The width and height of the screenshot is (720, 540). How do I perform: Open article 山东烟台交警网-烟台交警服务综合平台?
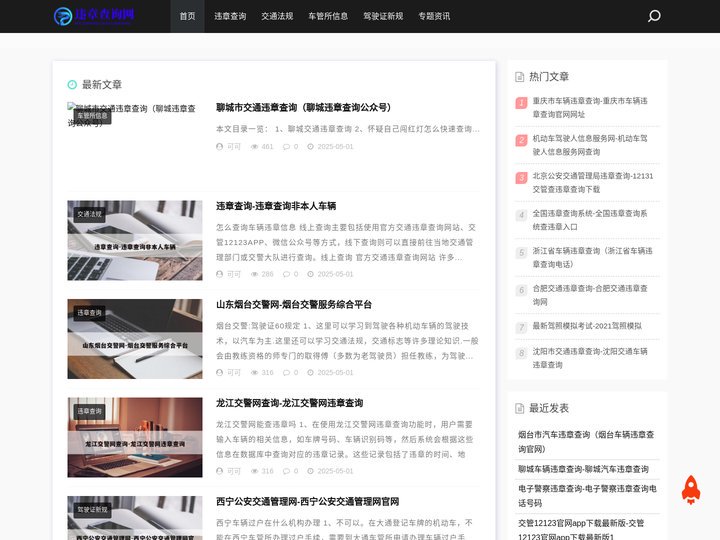[x=294, y=304]
